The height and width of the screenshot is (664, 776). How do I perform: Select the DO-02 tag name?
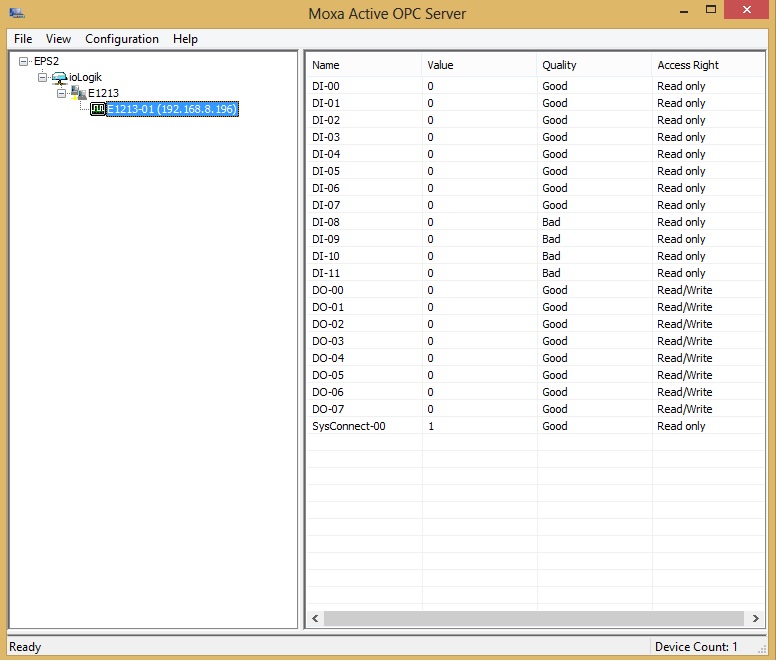pyautogui.click(x=328, y=324)
